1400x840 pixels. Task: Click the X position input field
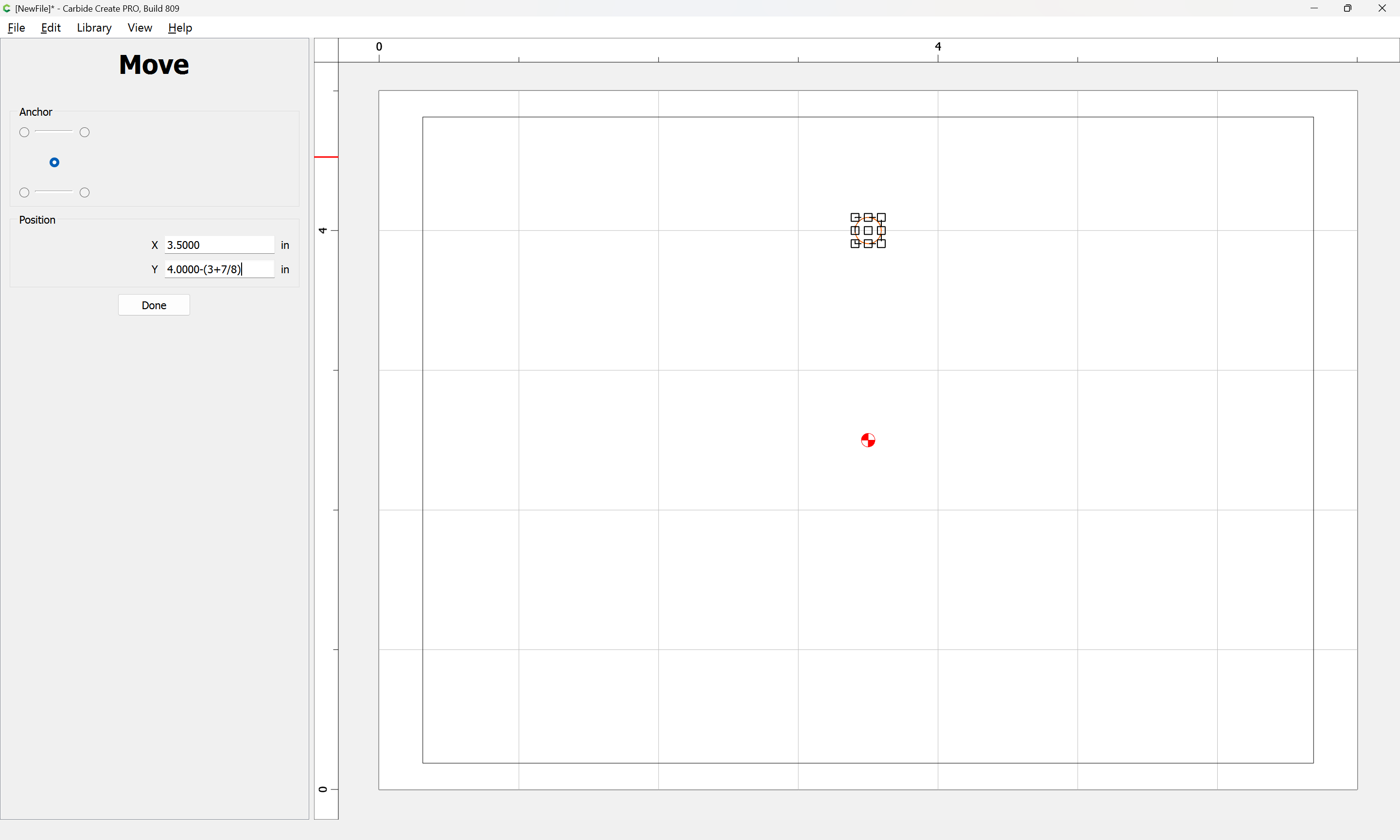pos(220,245)
